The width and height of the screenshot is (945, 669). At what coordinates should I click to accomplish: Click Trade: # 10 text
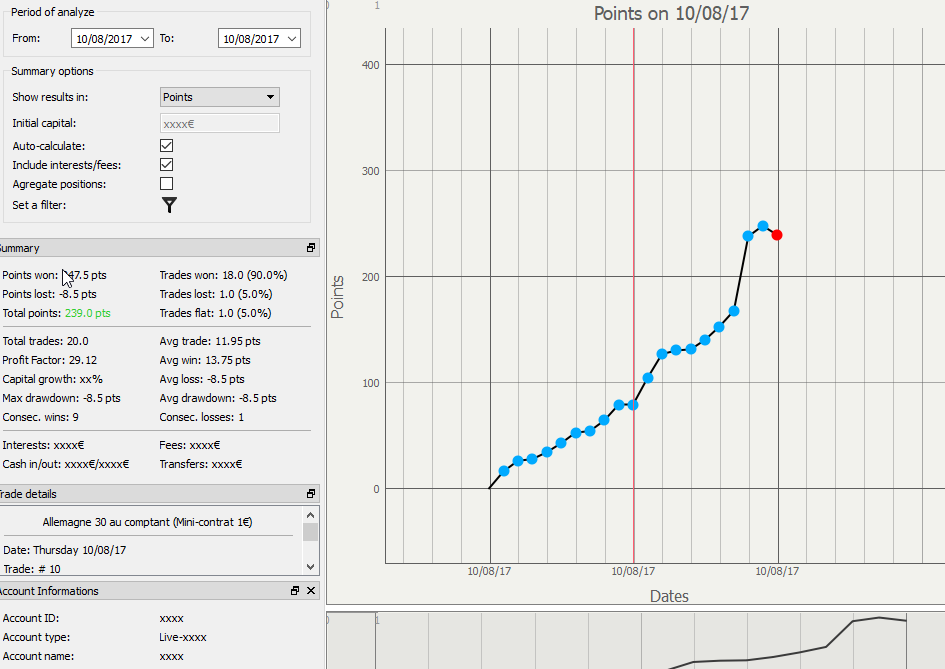coord(32,569)
